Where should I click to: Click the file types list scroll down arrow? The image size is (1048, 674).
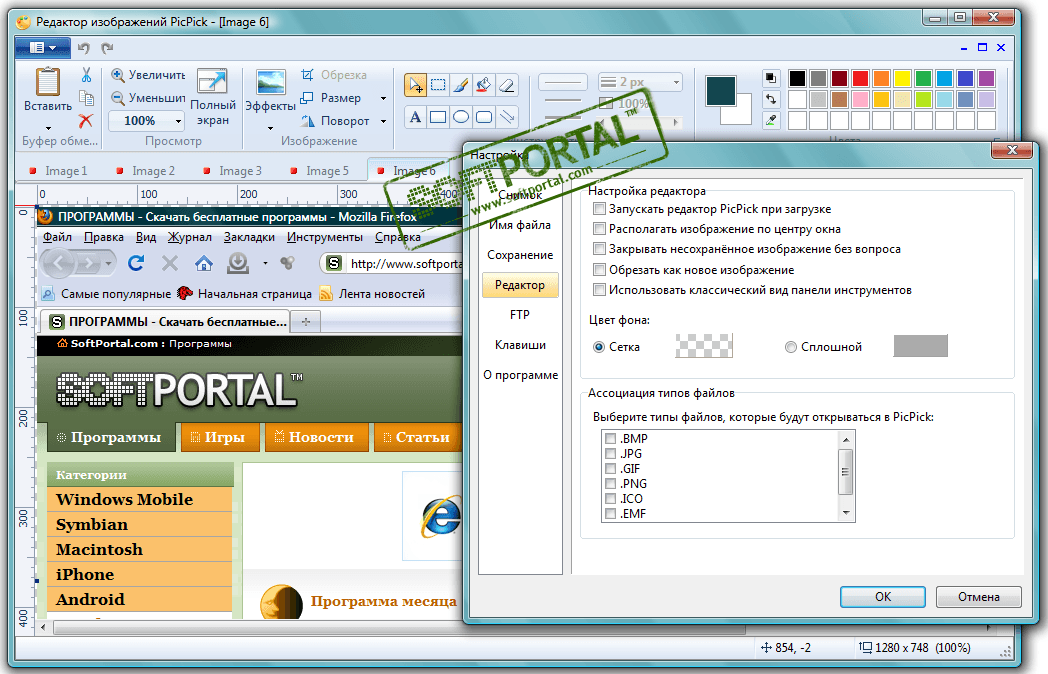pyautogui.click(x=846, y=514)
